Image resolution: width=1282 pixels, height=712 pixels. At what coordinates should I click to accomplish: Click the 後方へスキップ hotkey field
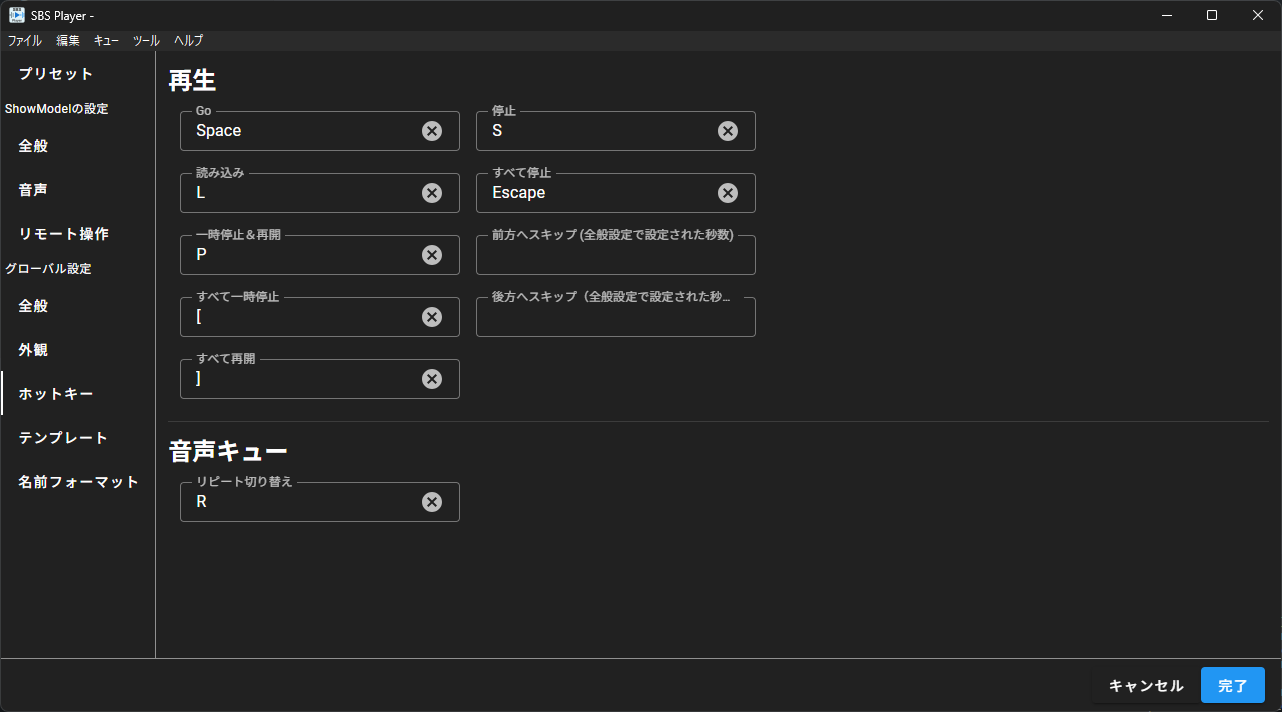click(x=615, y=316)
